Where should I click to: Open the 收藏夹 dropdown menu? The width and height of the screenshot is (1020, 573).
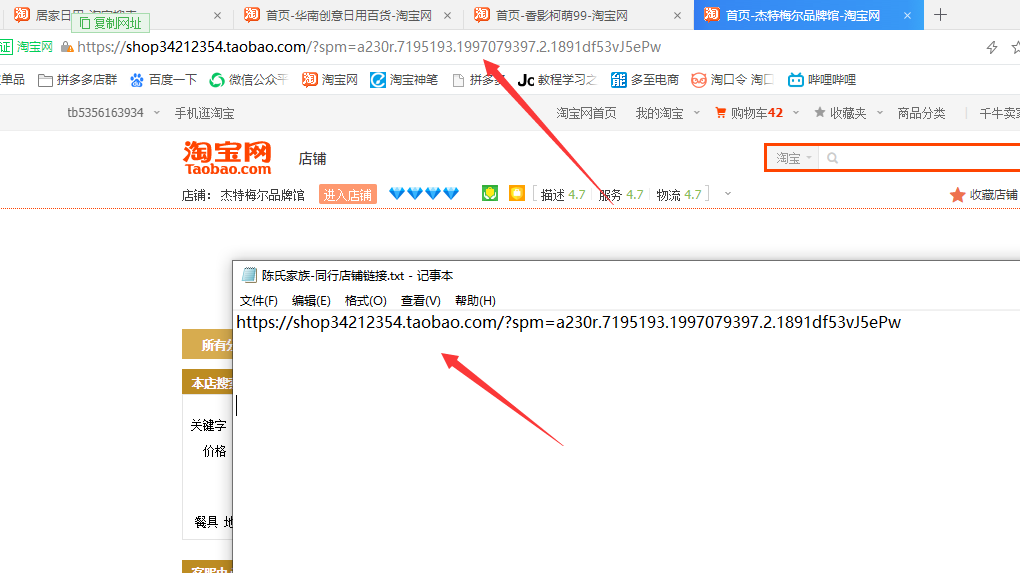[x=847, y=113]
